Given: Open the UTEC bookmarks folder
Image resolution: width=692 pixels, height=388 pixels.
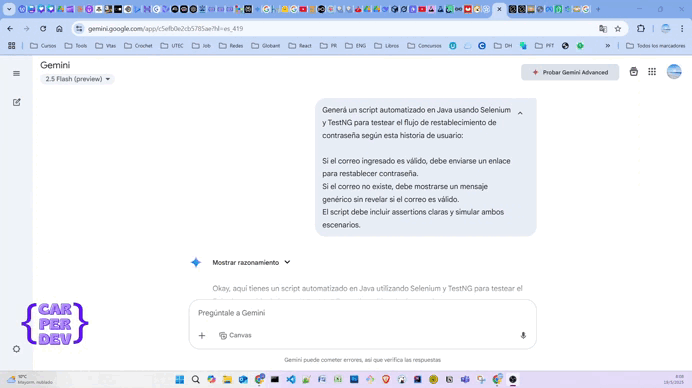Looking at the screenshot, I should tap(172, 46).
